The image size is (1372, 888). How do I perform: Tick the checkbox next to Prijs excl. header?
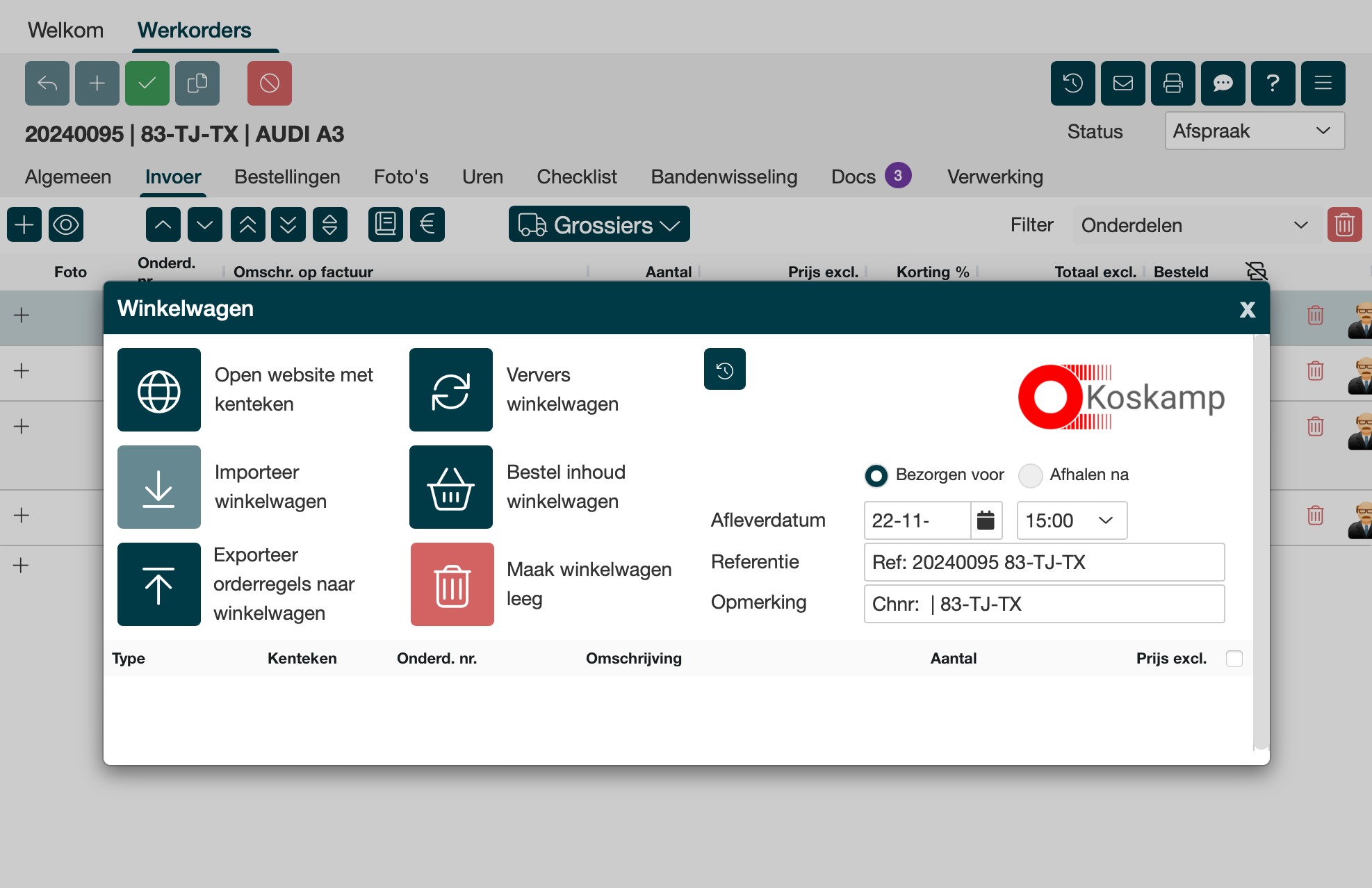coord(1234,659)
